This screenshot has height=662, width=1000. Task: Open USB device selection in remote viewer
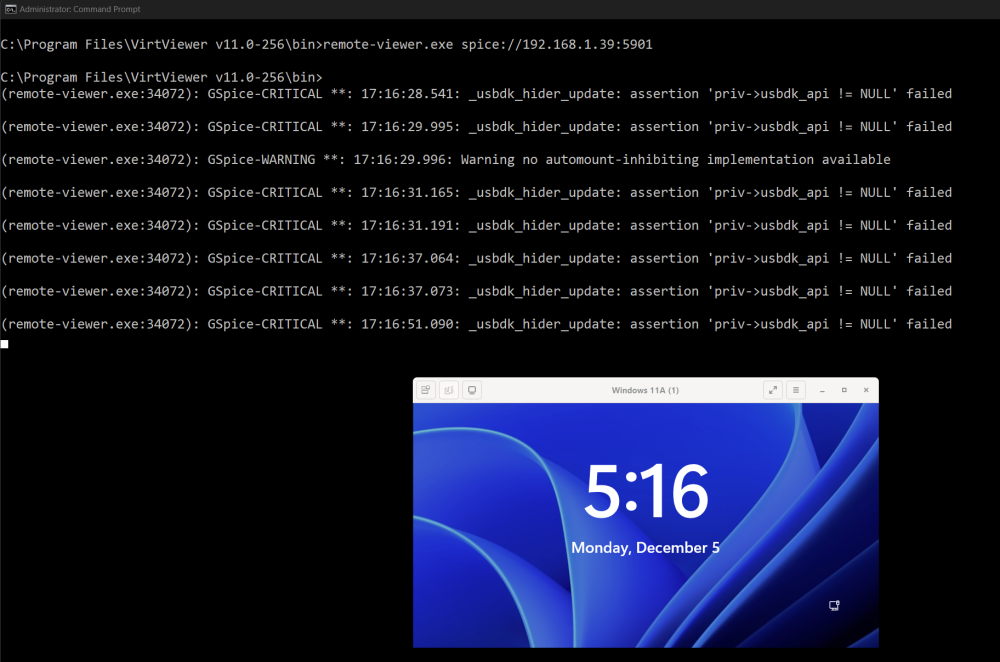[x=449, y=390]
